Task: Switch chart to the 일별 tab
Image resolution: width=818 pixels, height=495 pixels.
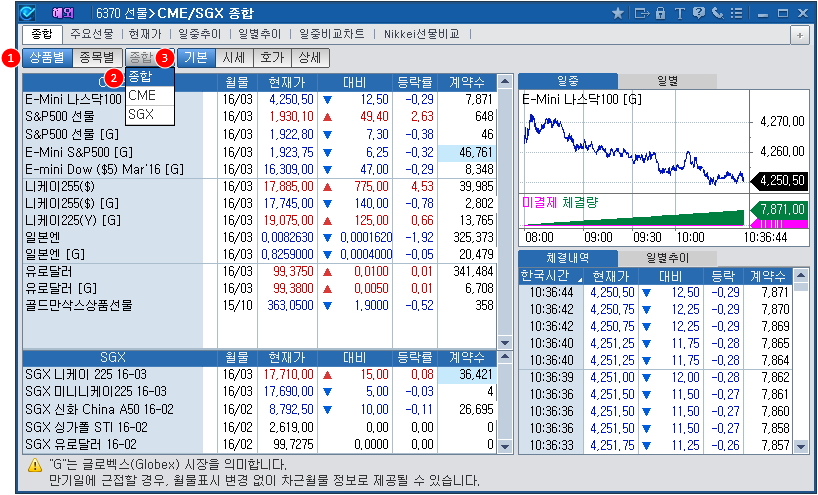Action: pyautogui.click(x=668, y=81)
